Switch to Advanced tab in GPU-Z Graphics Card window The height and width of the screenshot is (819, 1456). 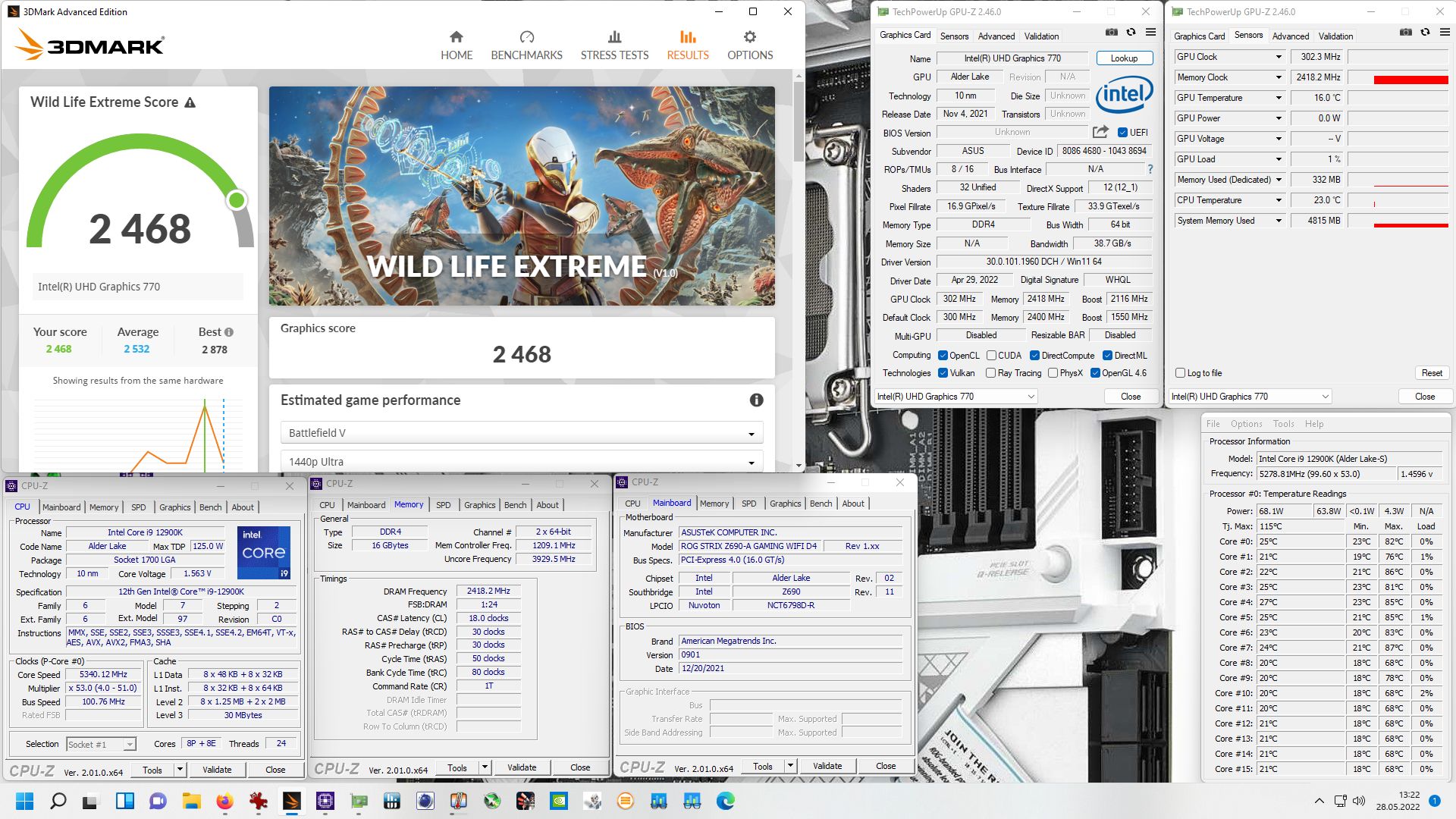point(996,36)
